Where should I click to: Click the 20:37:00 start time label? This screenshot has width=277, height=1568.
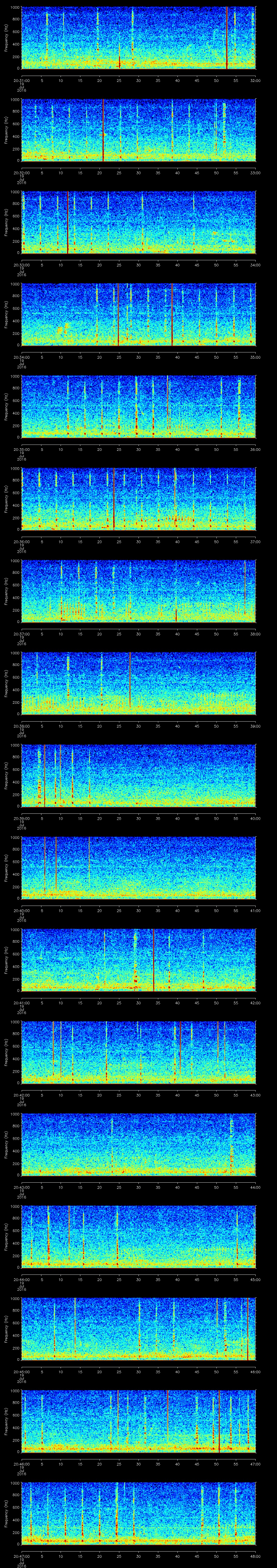point(22,634)
